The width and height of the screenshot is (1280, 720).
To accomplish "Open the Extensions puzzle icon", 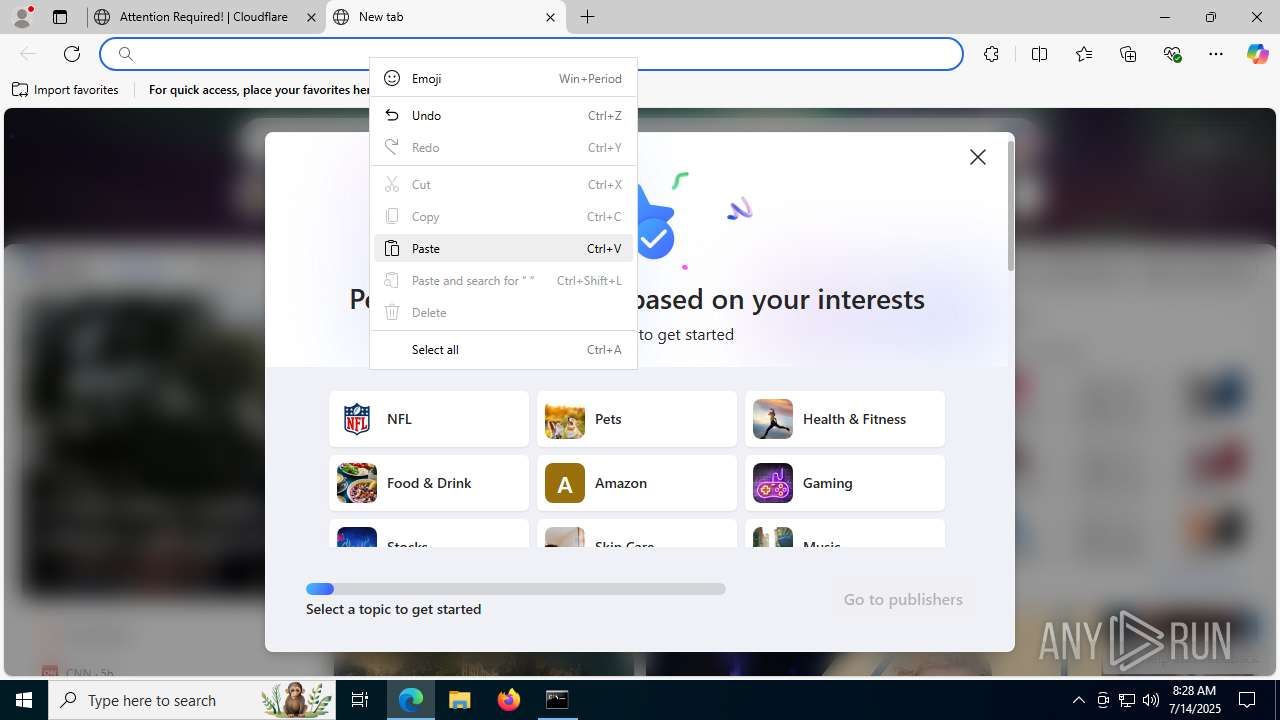I will click(x=991, y=54).
